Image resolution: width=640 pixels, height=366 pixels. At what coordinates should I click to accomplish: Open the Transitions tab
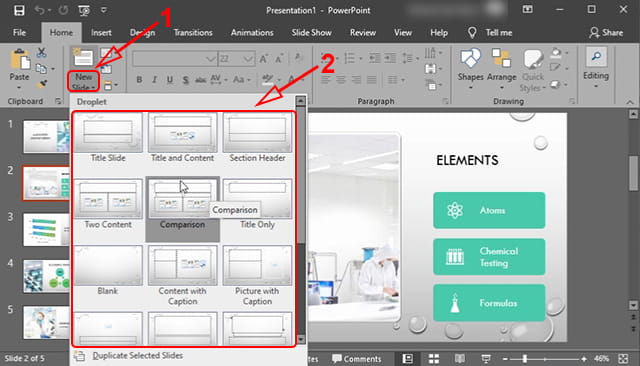coord(193,33)
